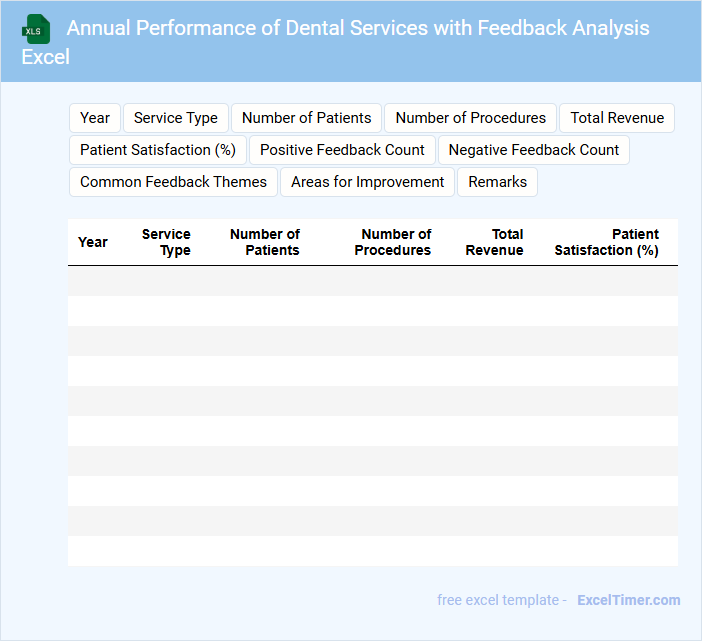Open the ExcelTimer.com link
Screen dimensions: 702x641
click(x=629, y=600)
